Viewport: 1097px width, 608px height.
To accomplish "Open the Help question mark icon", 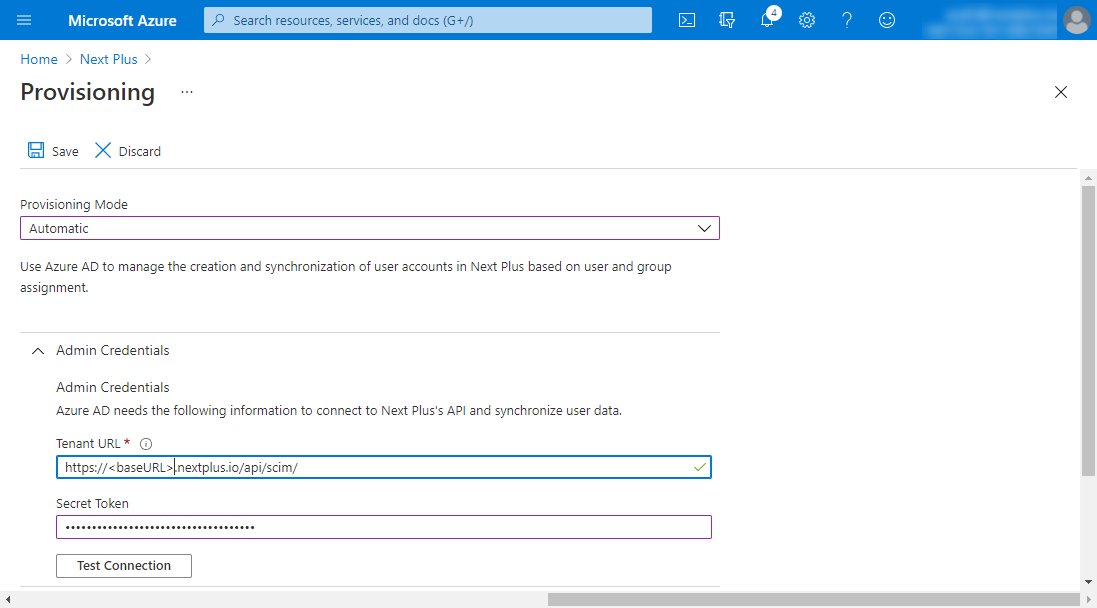I will click(x=847, y=20).
